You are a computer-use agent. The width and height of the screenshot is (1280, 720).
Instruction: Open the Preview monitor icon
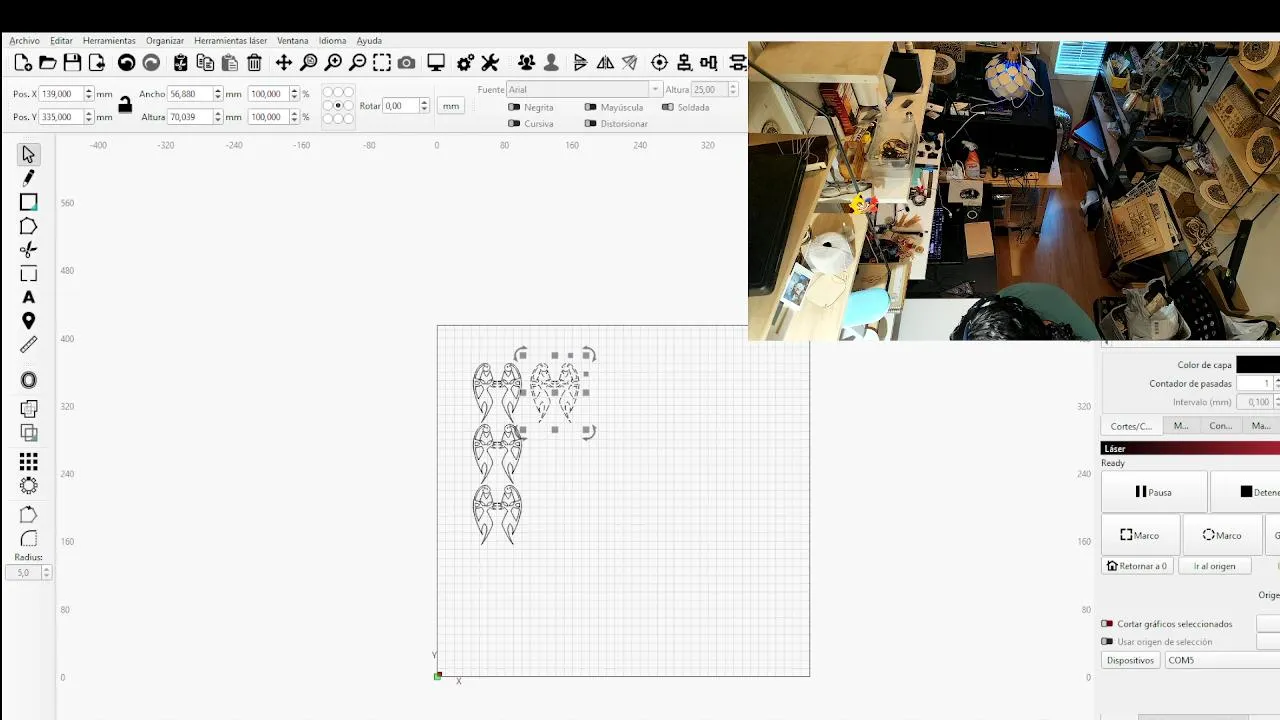point(436,63)
